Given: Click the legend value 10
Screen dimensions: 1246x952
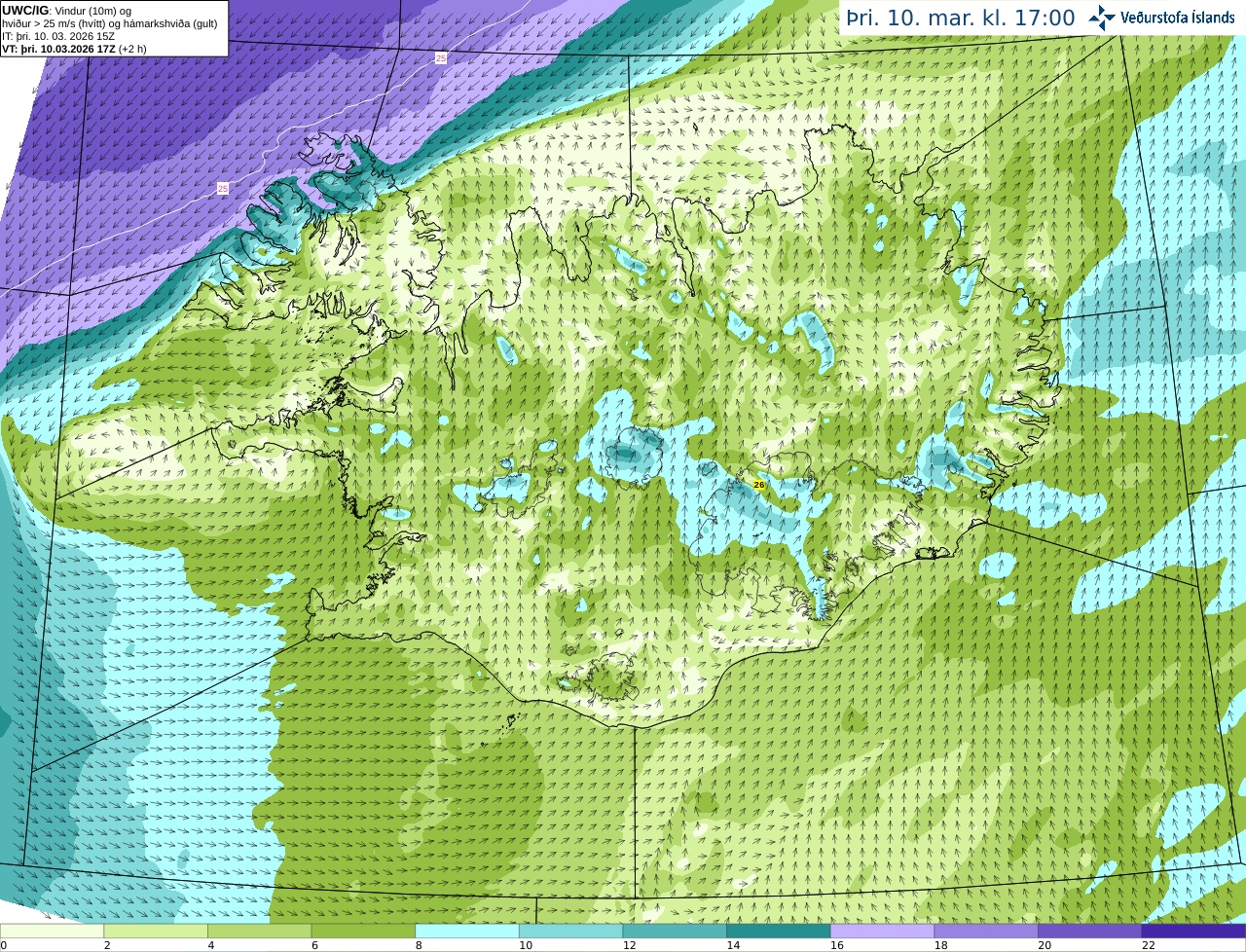Looking at the screenshot, I should coord(526,945).
